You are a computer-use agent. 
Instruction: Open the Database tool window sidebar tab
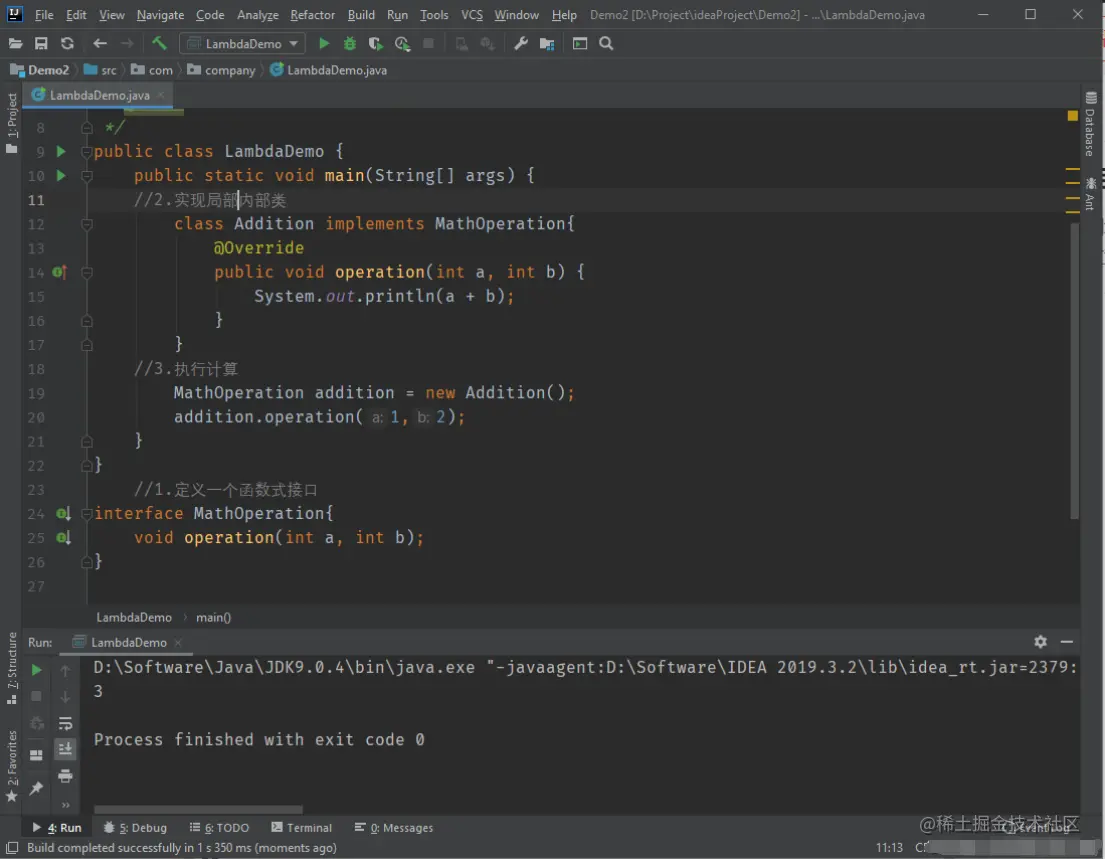(1090, 124)
